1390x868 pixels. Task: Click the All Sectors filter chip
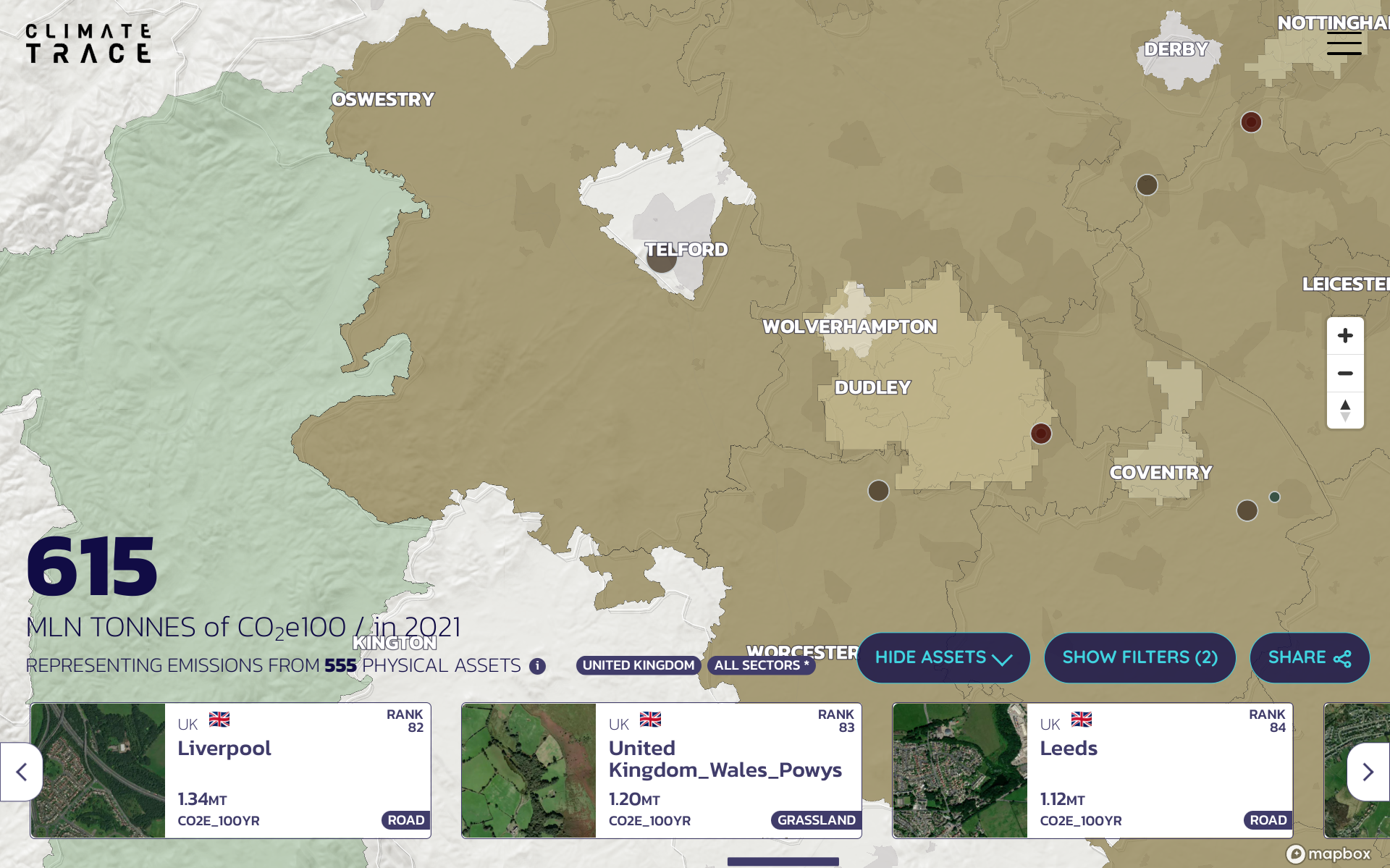tap(761, 665)
